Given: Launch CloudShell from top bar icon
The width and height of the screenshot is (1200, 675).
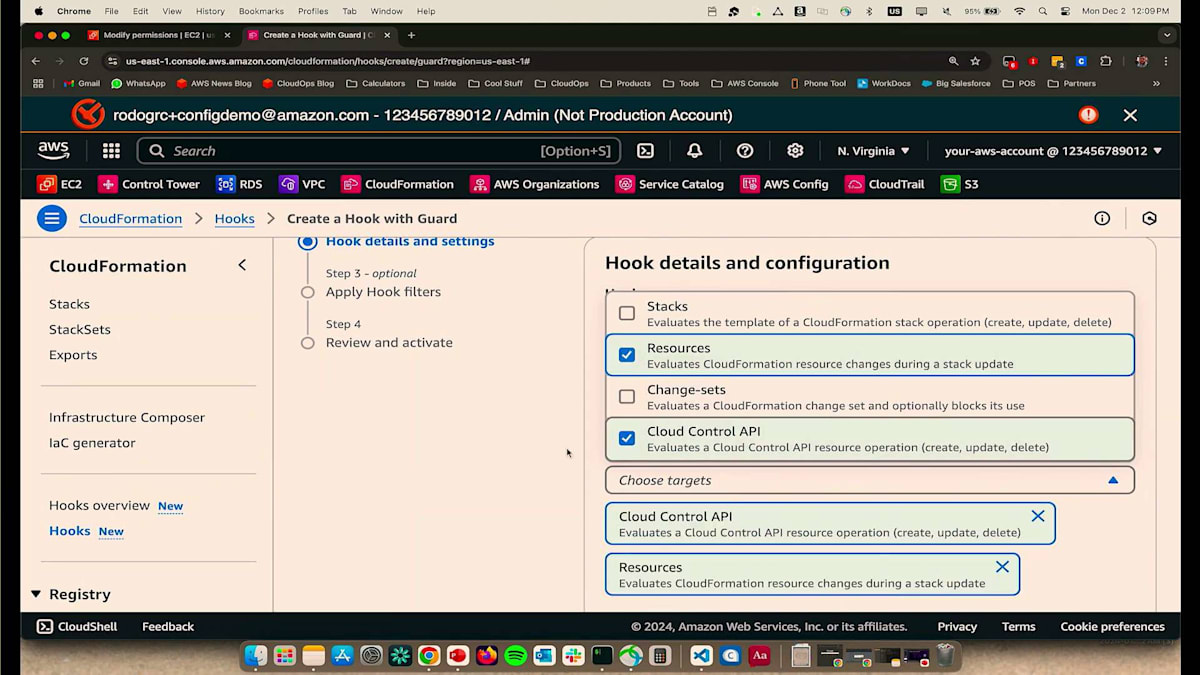Looking at the screenshot, I should click(x=646, y=151).
